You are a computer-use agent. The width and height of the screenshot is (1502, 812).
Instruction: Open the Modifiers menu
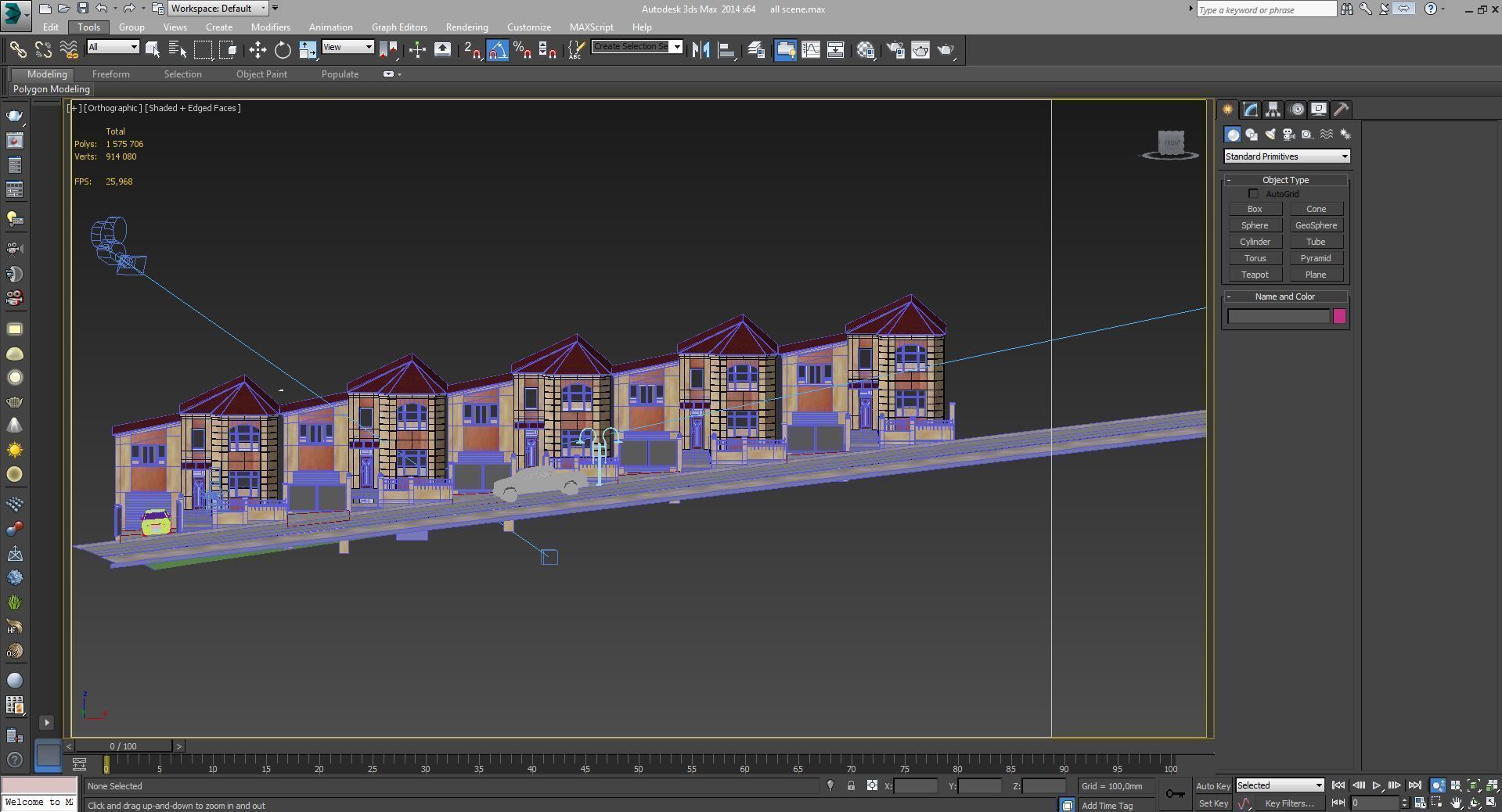[x=270, y=27]
